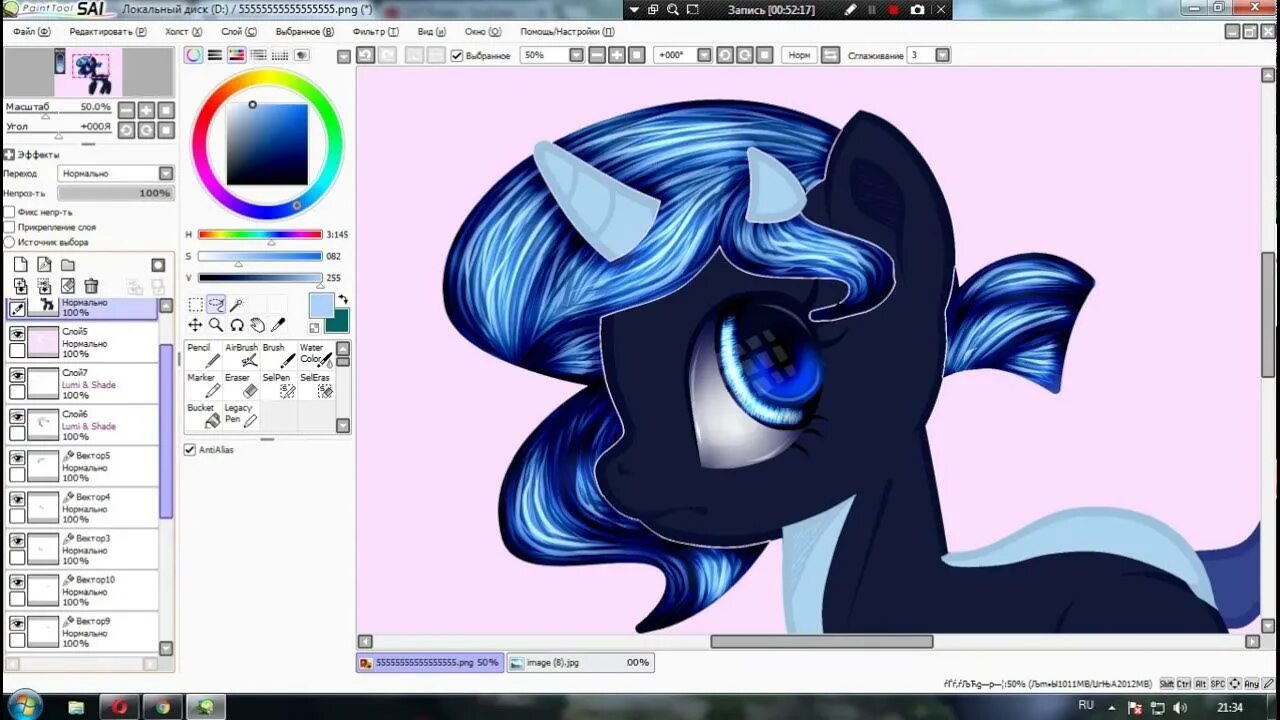The width and height of the screenshot is (1280, 720).
Task: Show the color wheel panel
Action: (x=194, y=55)
